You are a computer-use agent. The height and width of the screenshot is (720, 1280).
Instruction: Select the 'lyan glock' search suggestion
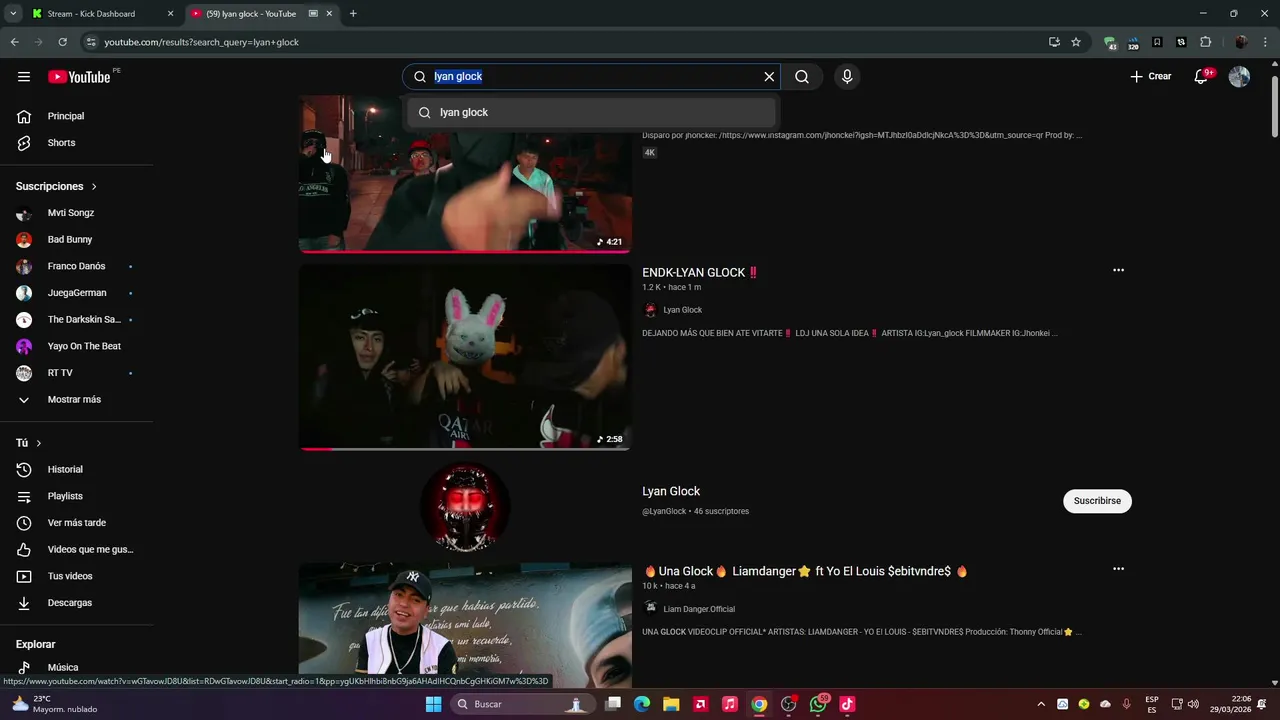pos(591,113)
